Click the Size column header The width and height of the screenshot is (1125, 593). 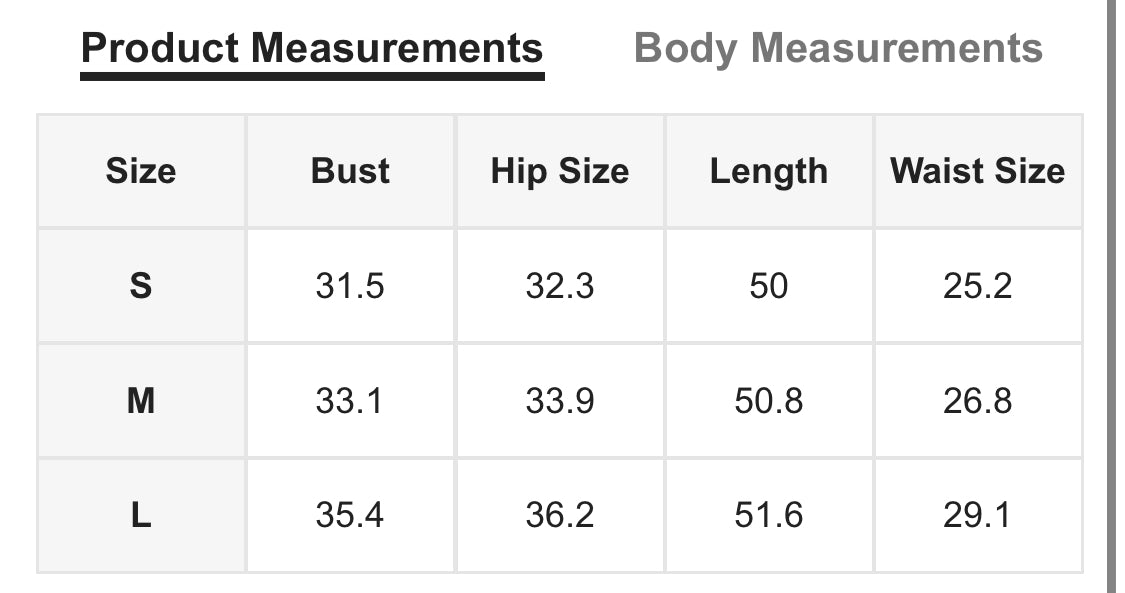pos(141,171)
